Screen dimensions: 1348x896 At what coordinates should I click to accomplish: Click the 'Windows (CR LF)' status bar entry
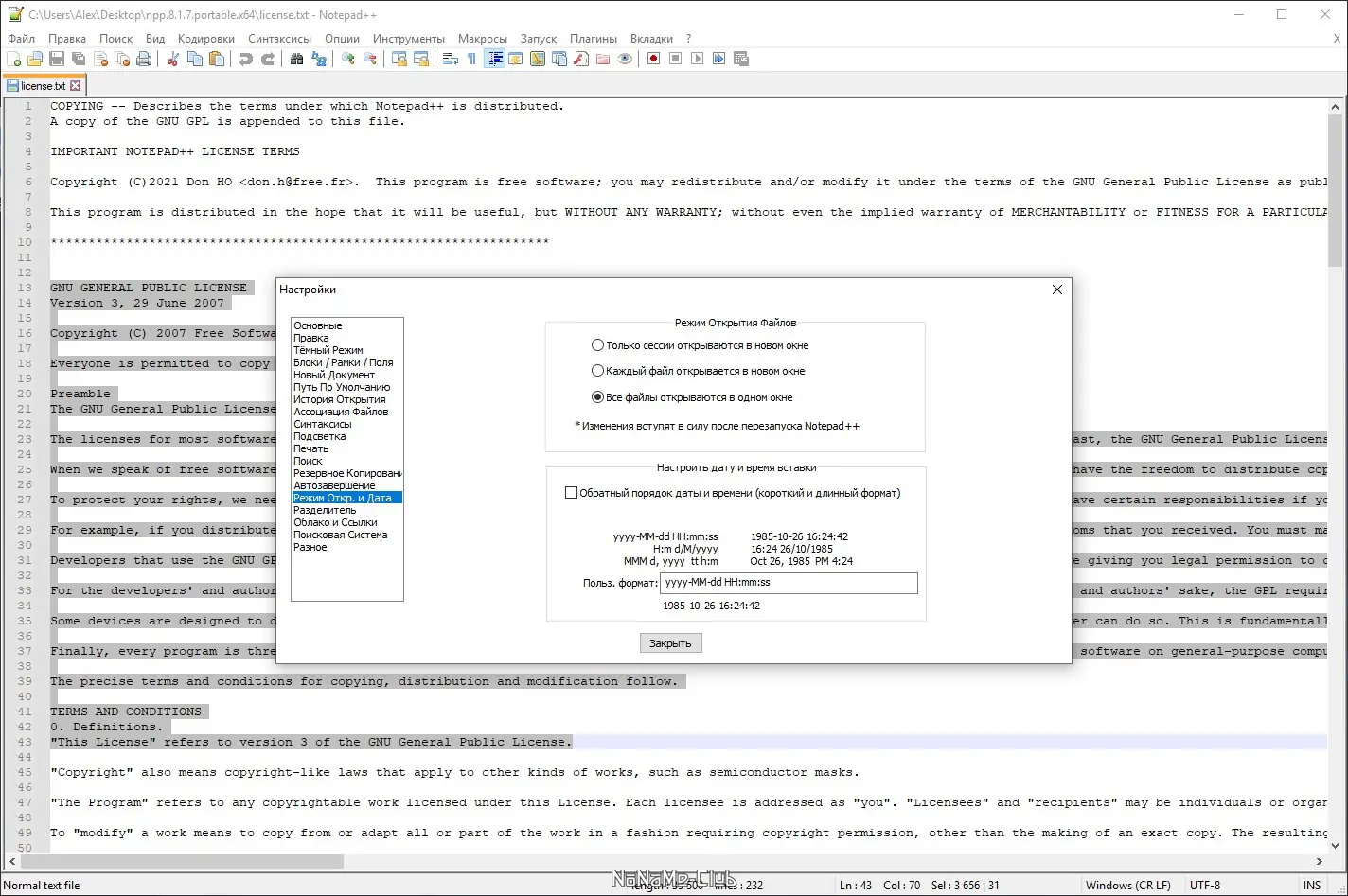(x=1128, y=886)
